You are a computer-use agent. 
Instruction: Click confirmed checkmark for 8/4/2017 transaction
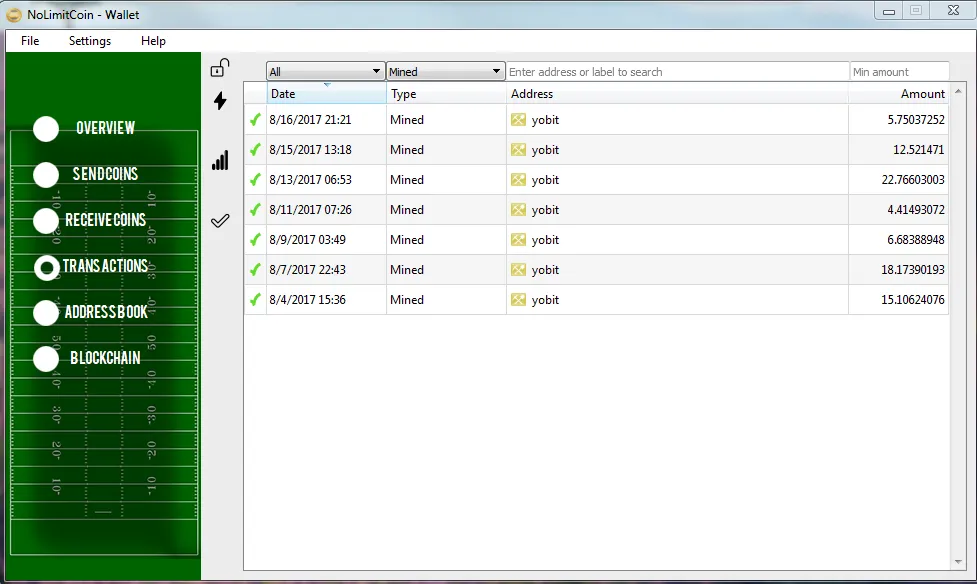coord(255,299)
